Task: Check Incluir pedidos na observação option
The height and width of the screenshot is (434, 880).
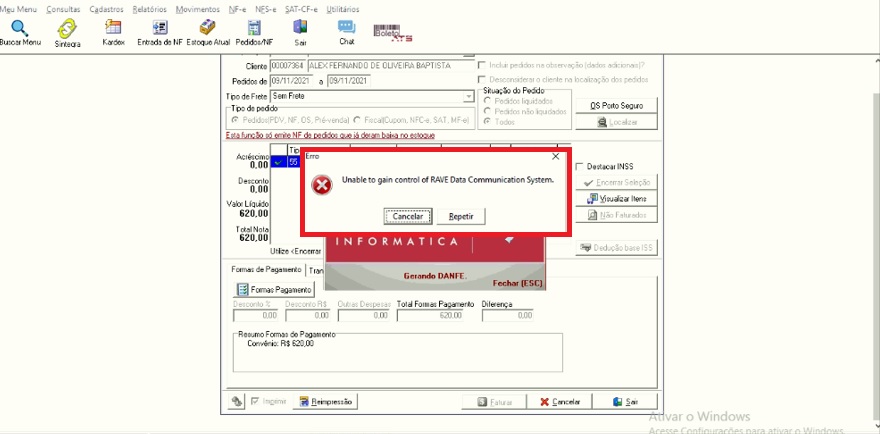Action: coord(482,66)
